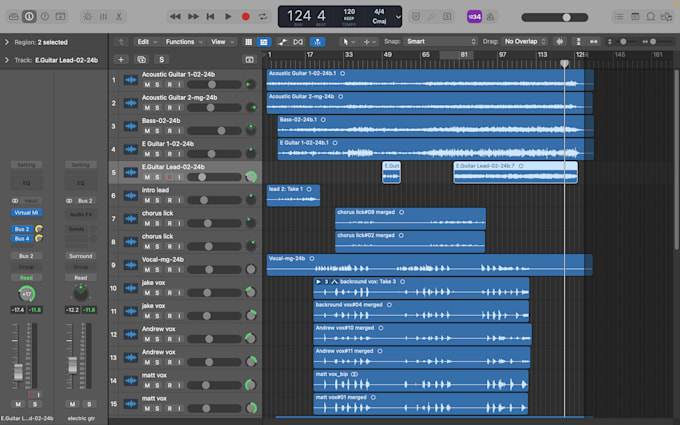Screen dimensions: 680x425
Task: Add a new track with plus button
Action: pos(121,59)
